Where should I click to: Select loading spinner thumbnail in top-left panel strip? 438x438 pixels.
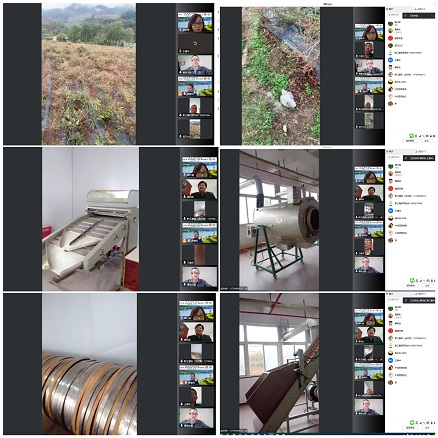(195, 44)
